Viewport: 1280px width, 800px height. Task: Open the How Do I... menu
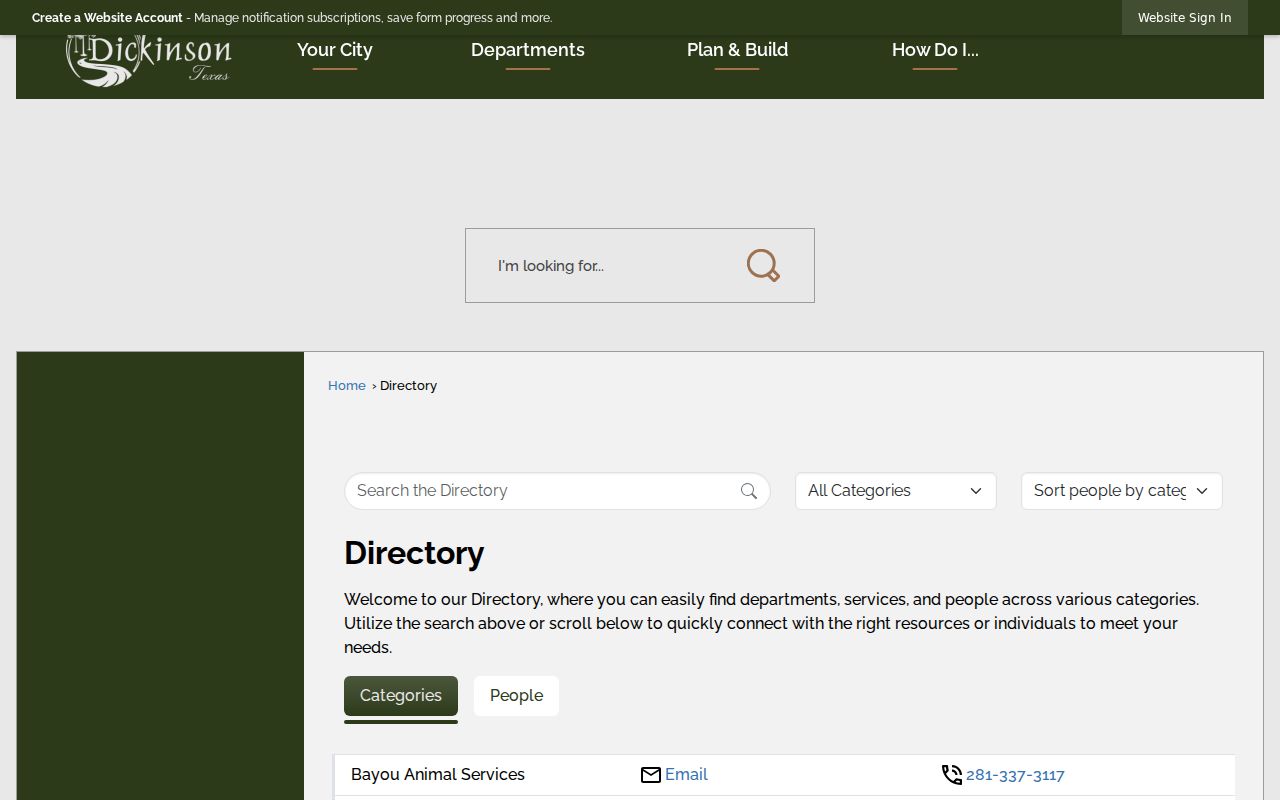(935, 50)
